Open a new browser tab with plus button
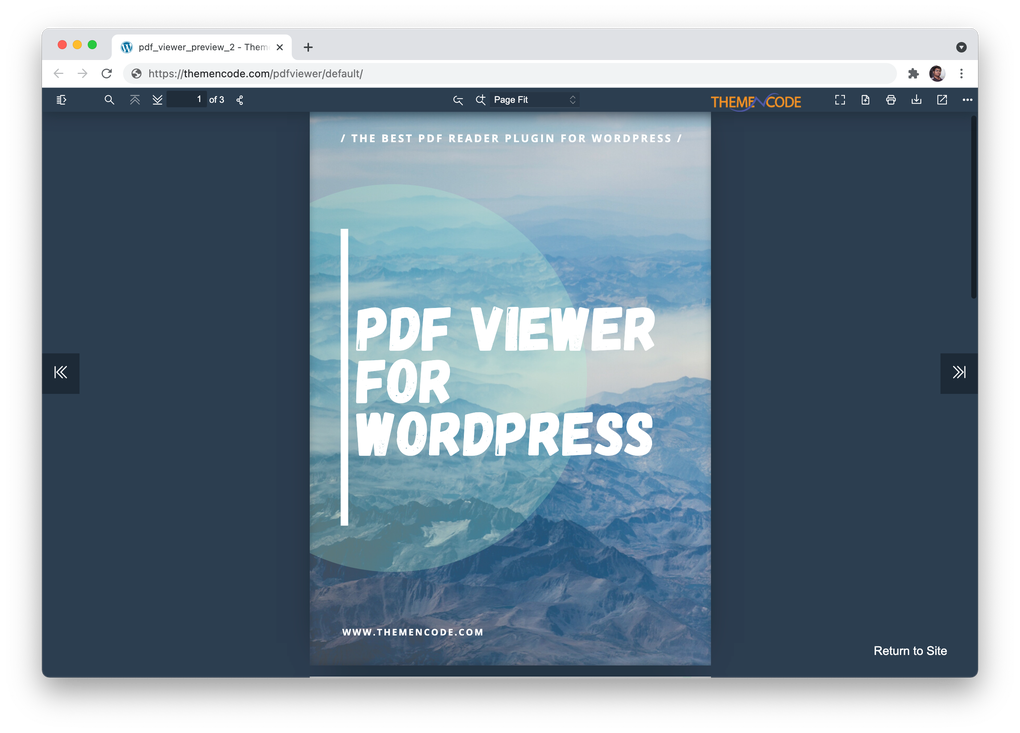1020x733 pixels. pos(308,46)
